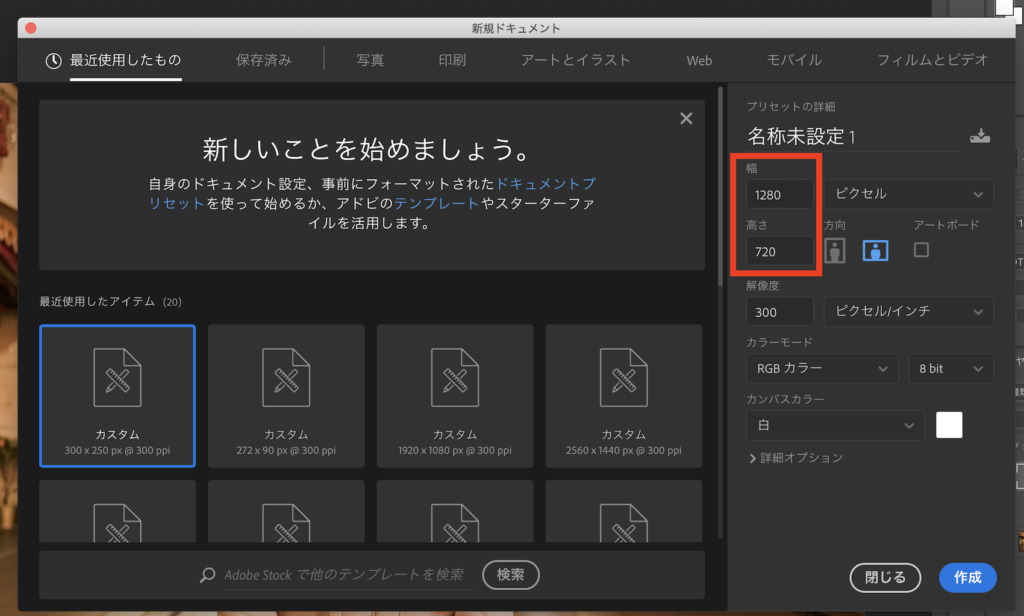The height and width of the screenshot is (616, 1024).
Task: Open the ピクセル width unit dropdown
Action: point(908,194)
